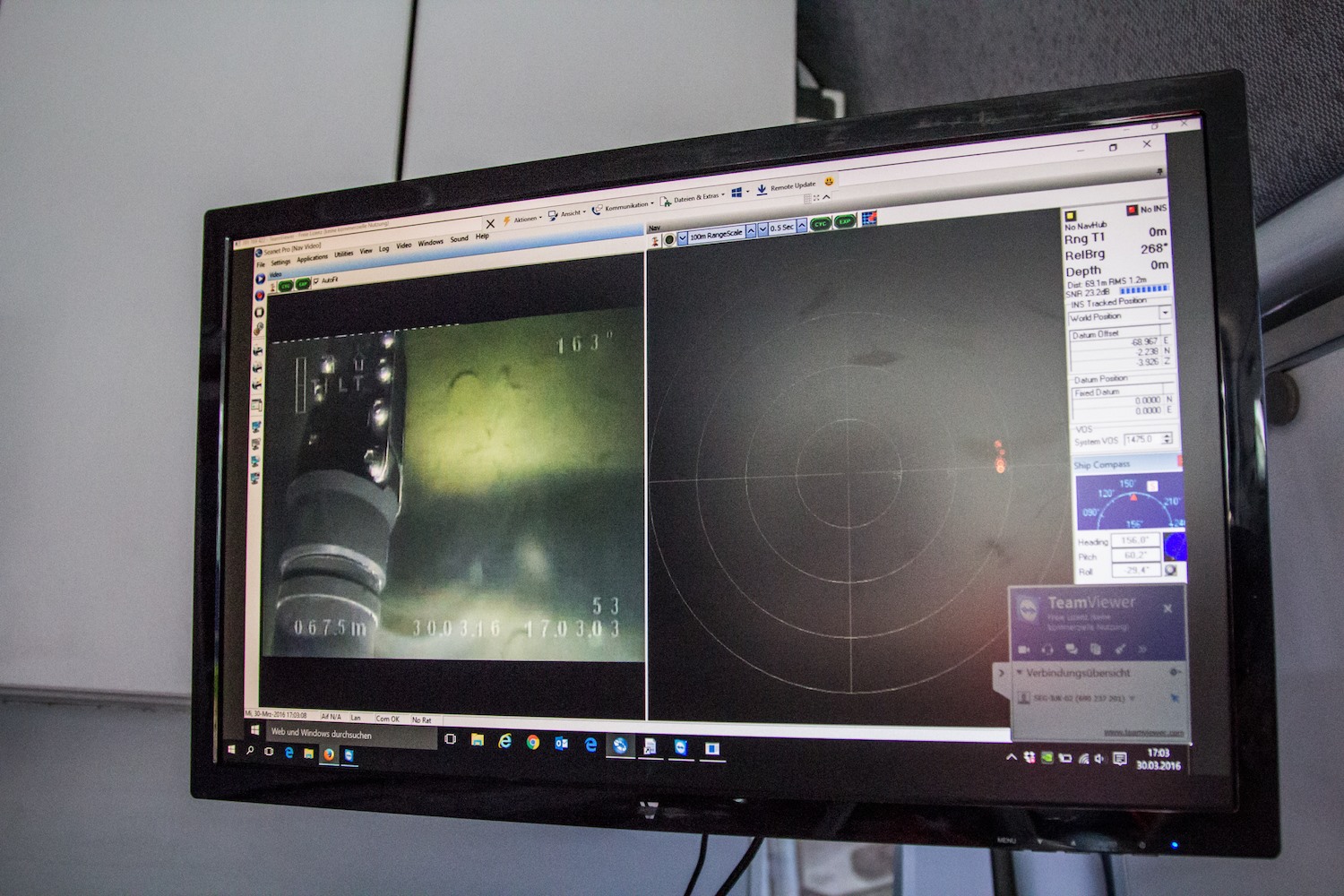Click the grid chart icon in Nav toolbar

click(x=869, y=218)
